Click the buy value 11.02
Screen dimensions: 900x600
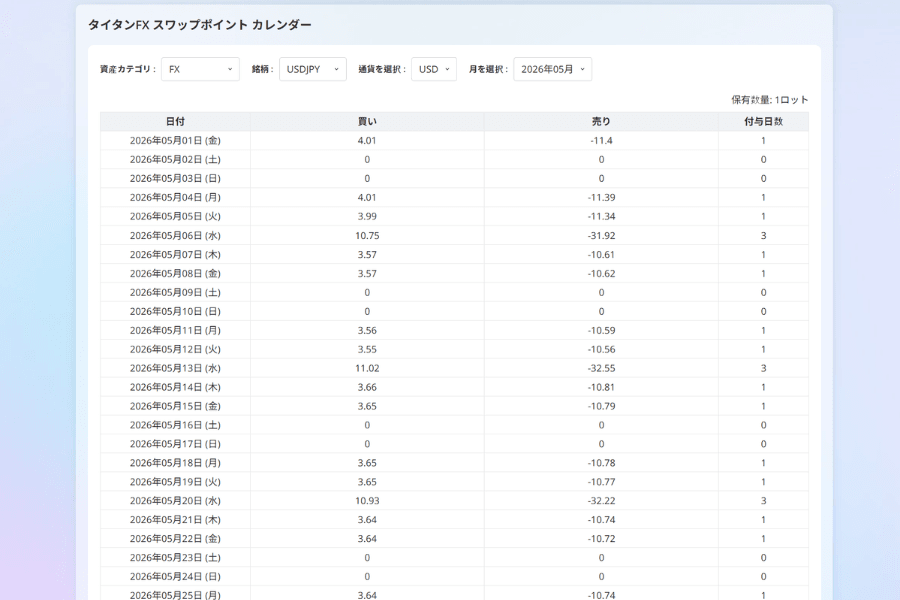coord(367,368)
